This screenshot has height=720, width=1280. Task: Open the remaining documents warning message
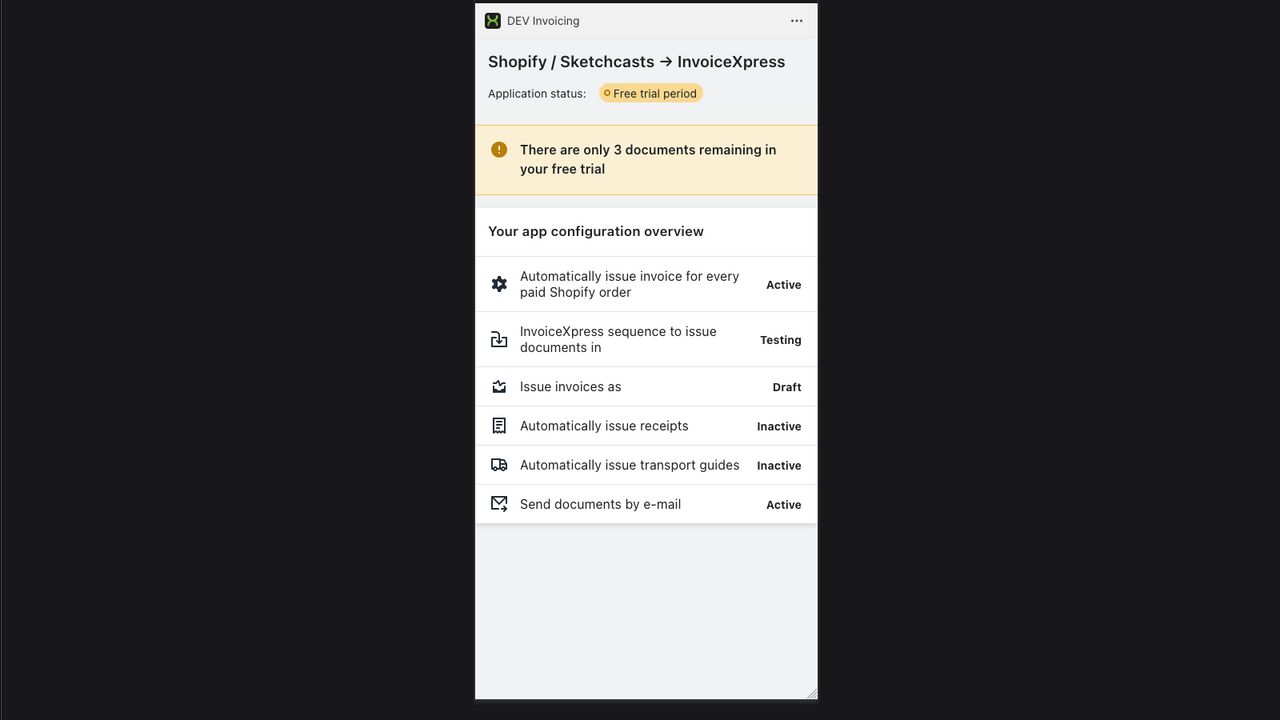(648, 159)
